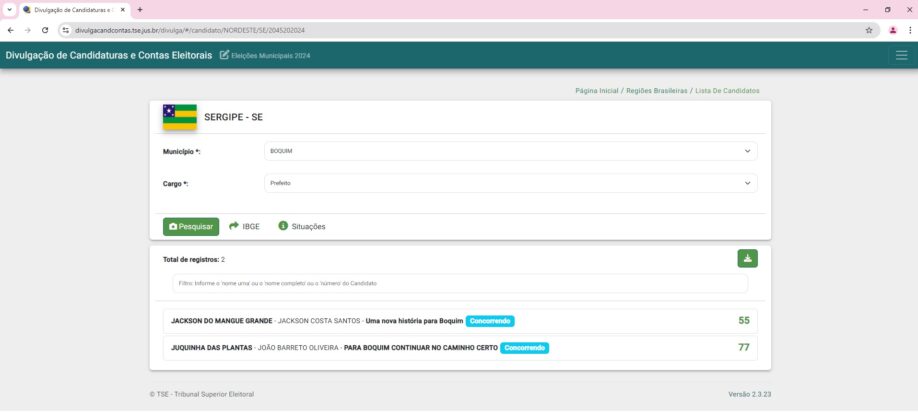918x420 pixels.
Task: Bookmark this page with the star icon
Action: point(869,30)
